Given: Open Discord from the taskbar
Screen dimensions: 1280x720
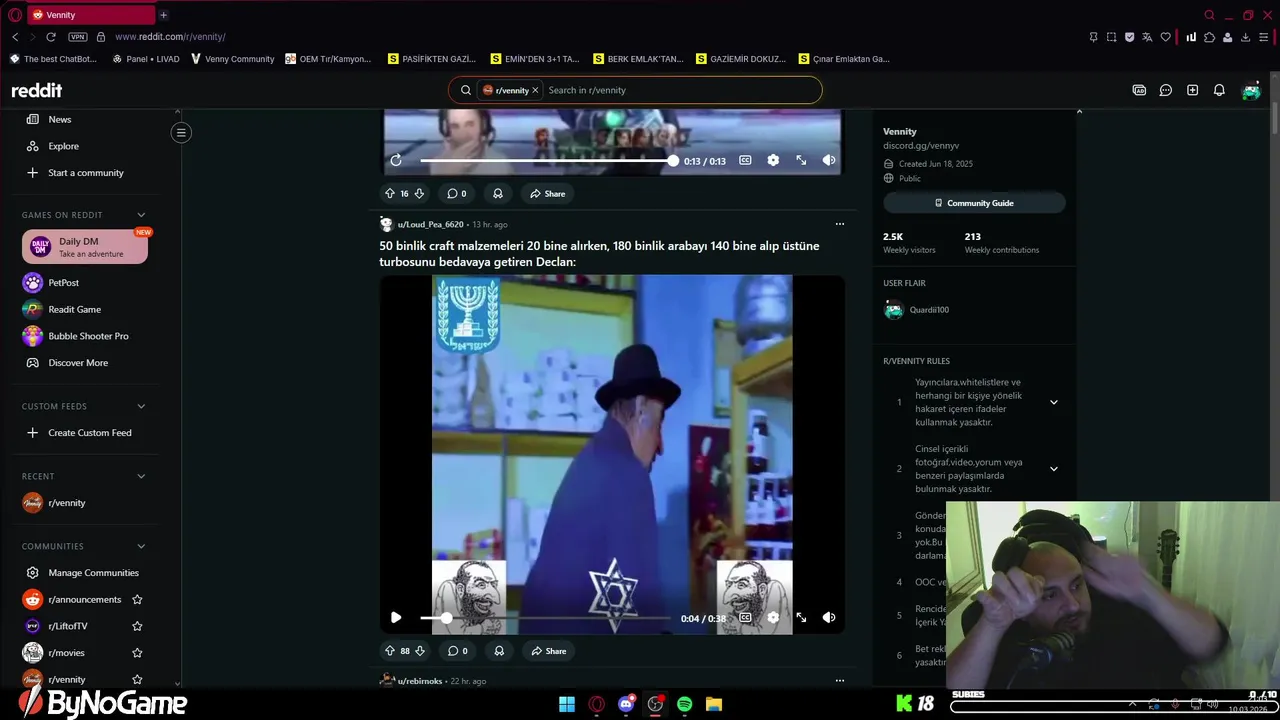Looking at the screenshot, I should tap(626, 704).
